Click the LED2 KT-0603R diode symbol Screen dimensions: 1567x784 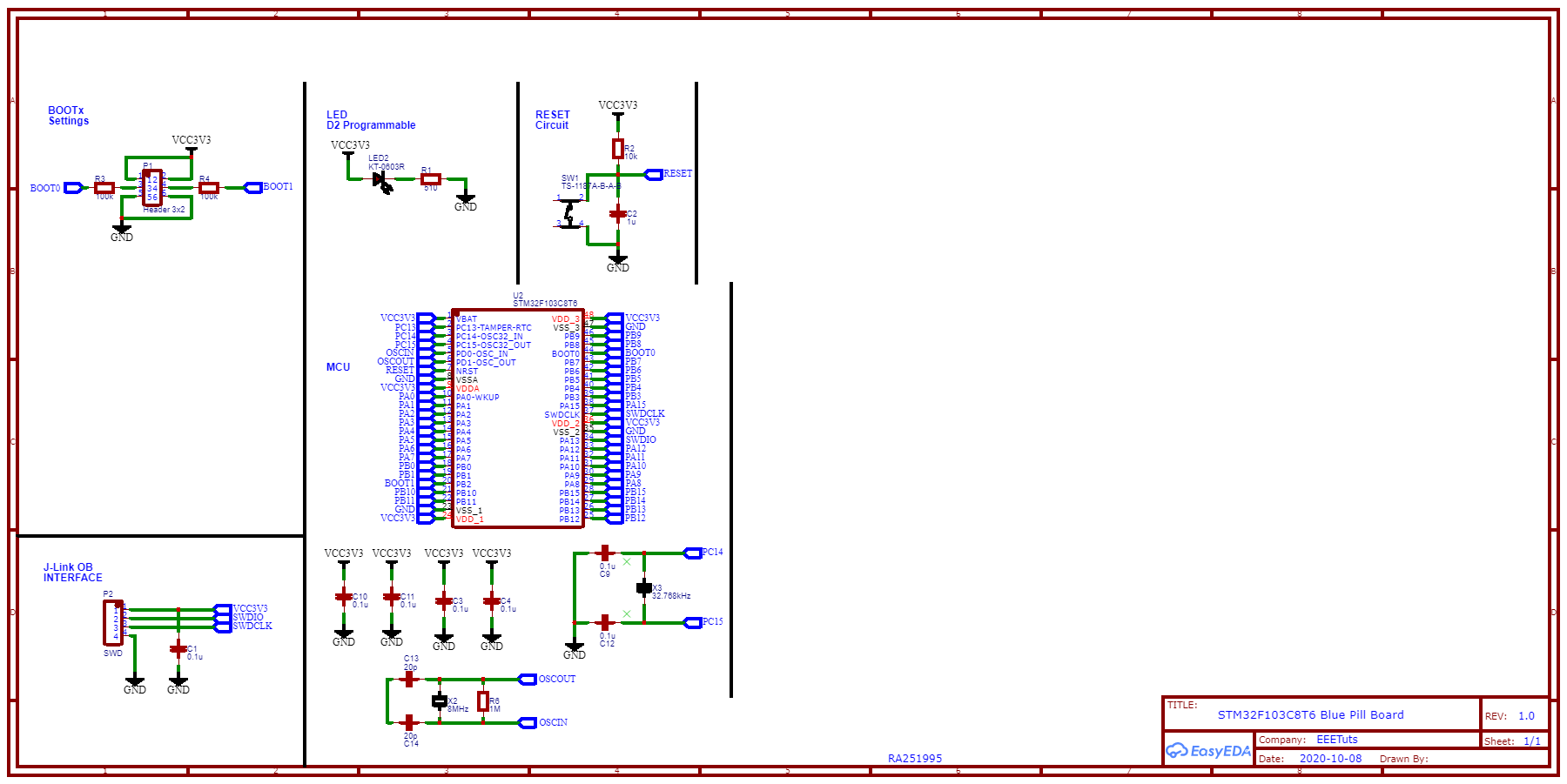point(382,180)
